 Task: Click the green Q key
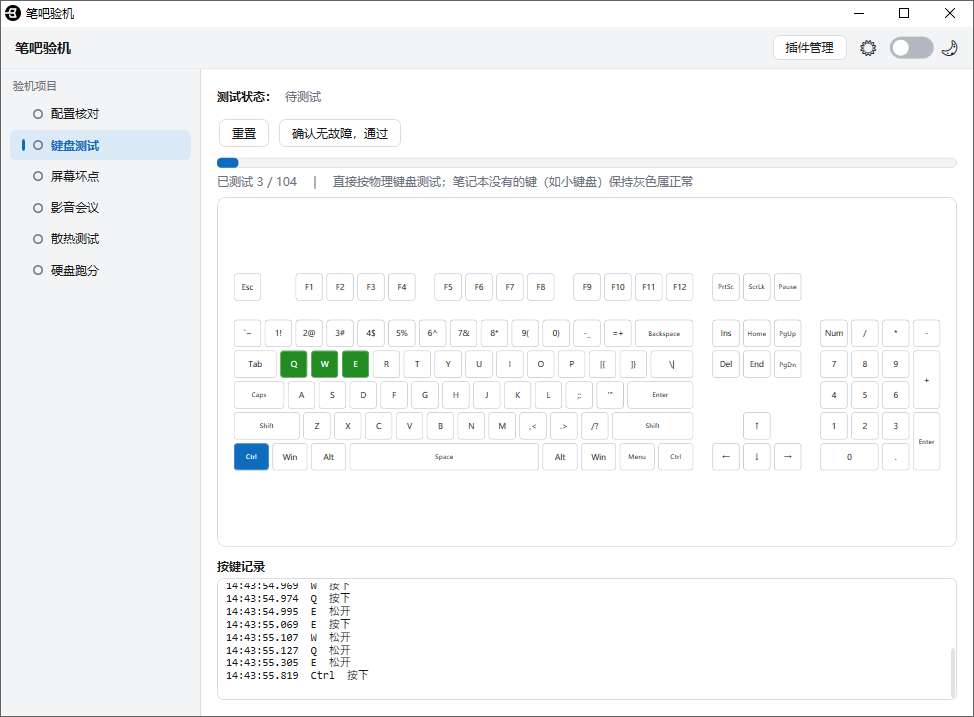click(x=294, y=364)
